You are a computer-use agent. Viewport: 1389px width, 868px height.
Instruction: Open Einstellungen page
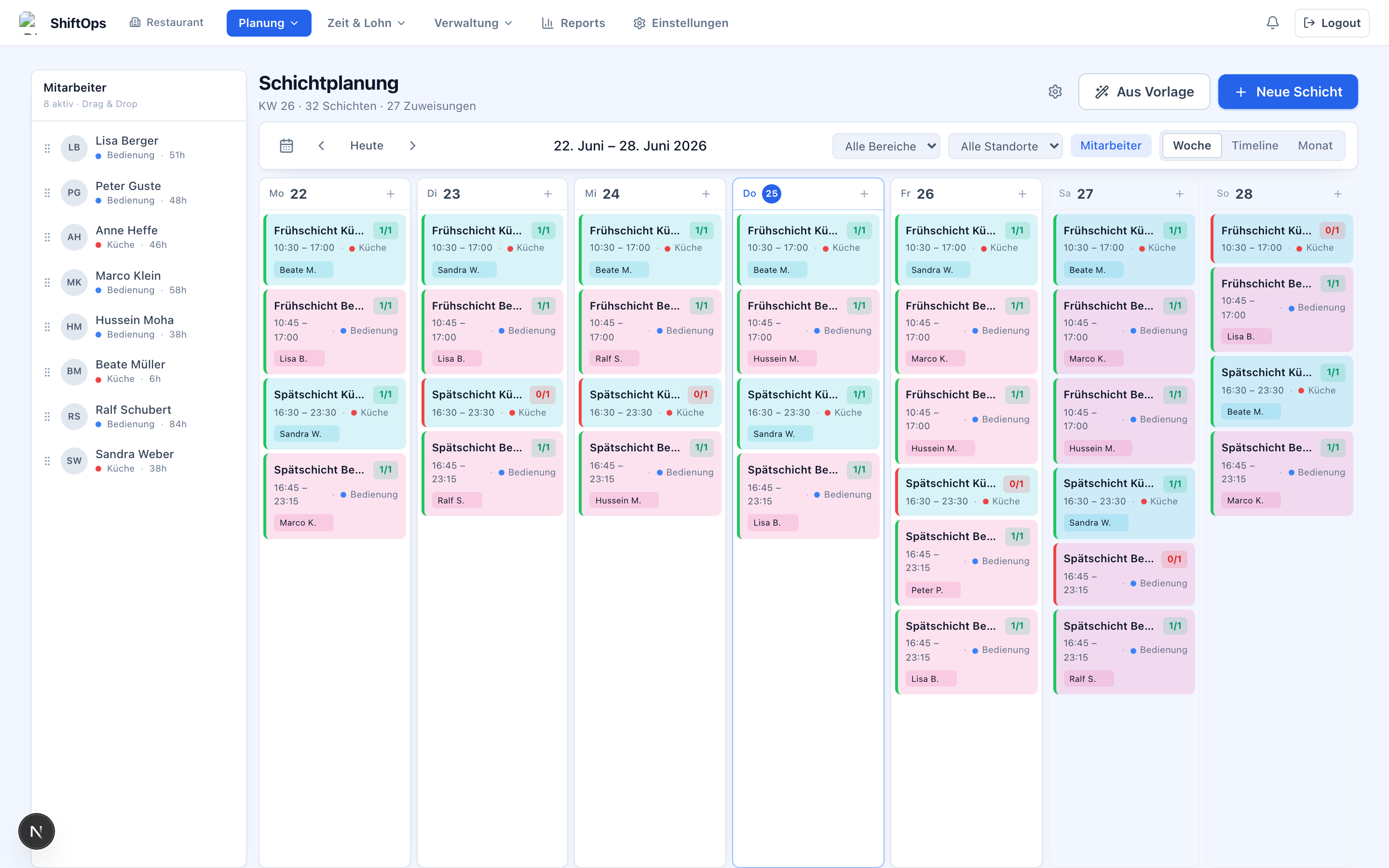point(681,23)
